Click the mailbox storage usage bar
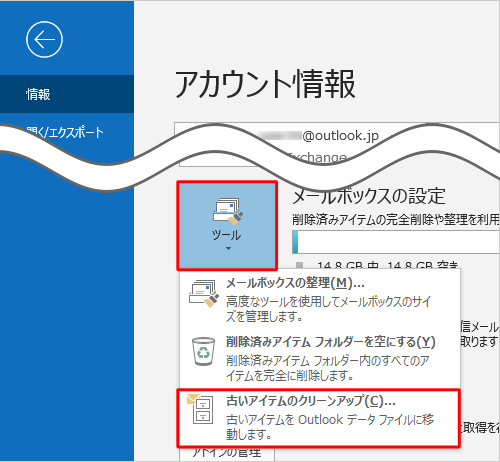Image resolution: width=500 pixels, height=462 pixels. pyautogui.click(x=396, y=242)
